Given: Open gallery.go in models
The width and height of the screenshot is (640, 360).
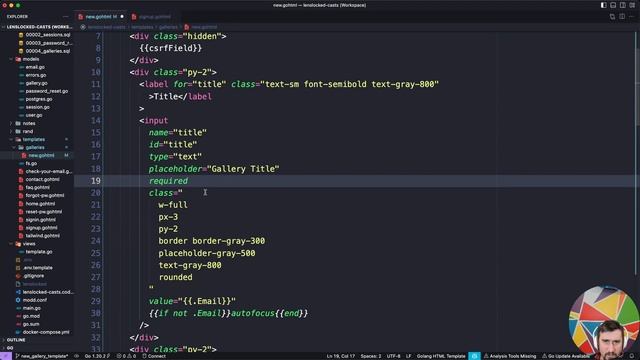Looking at the screenshot, I should [x=37, y=83].
